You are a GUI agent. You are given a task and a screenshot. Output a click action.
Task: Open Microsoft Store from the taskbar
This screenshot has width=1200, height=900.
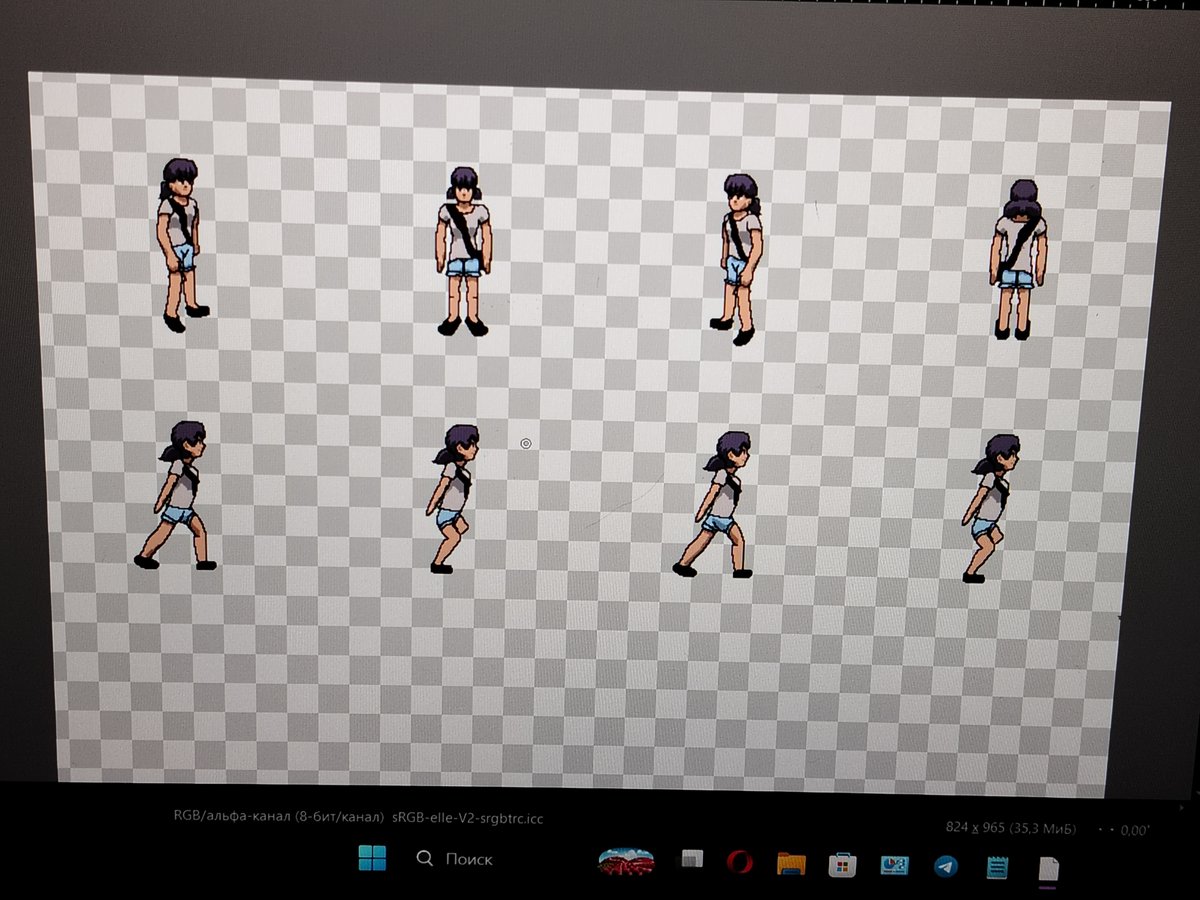[x=842, y=864]
